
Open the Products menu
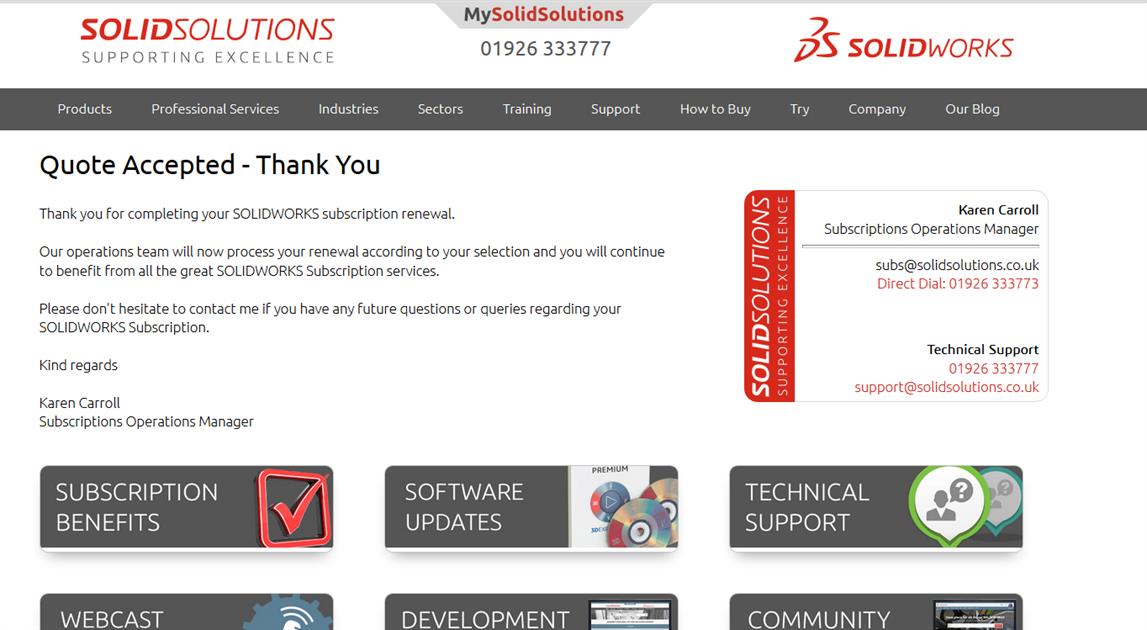(84, 109)
